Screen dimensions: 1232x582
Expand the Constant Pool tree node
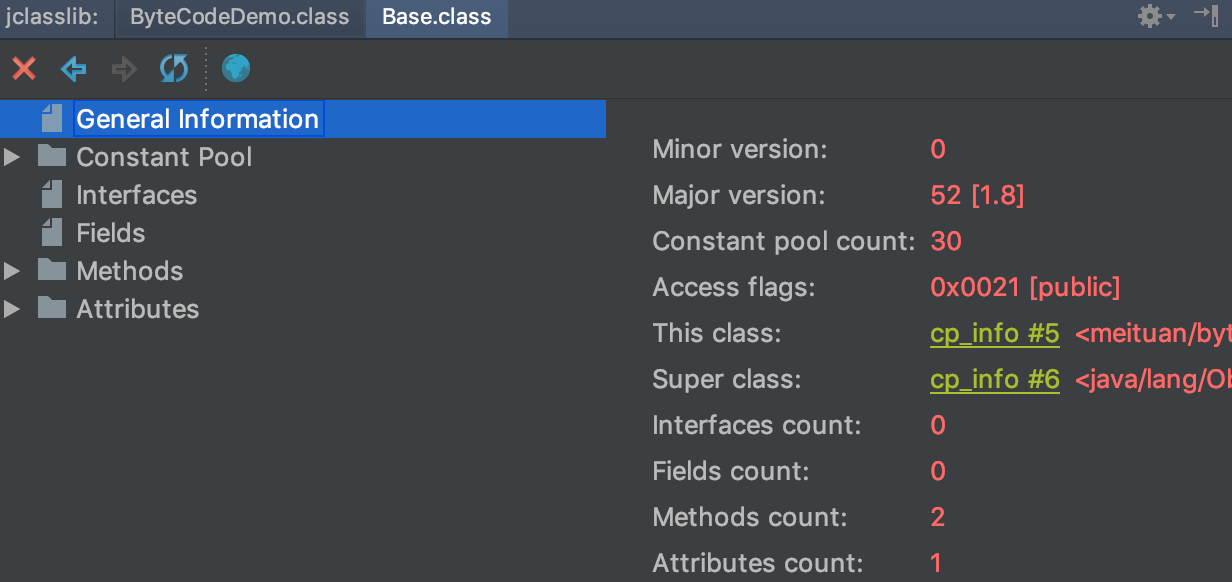(x=12, y=157)
